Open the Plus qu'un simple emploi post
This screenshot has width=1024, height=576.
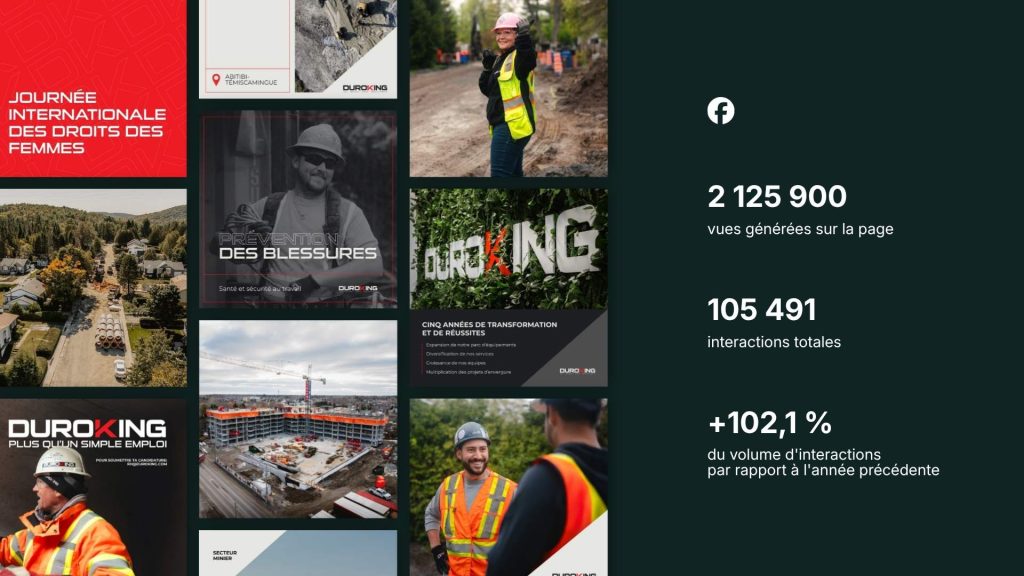(93, 488)
